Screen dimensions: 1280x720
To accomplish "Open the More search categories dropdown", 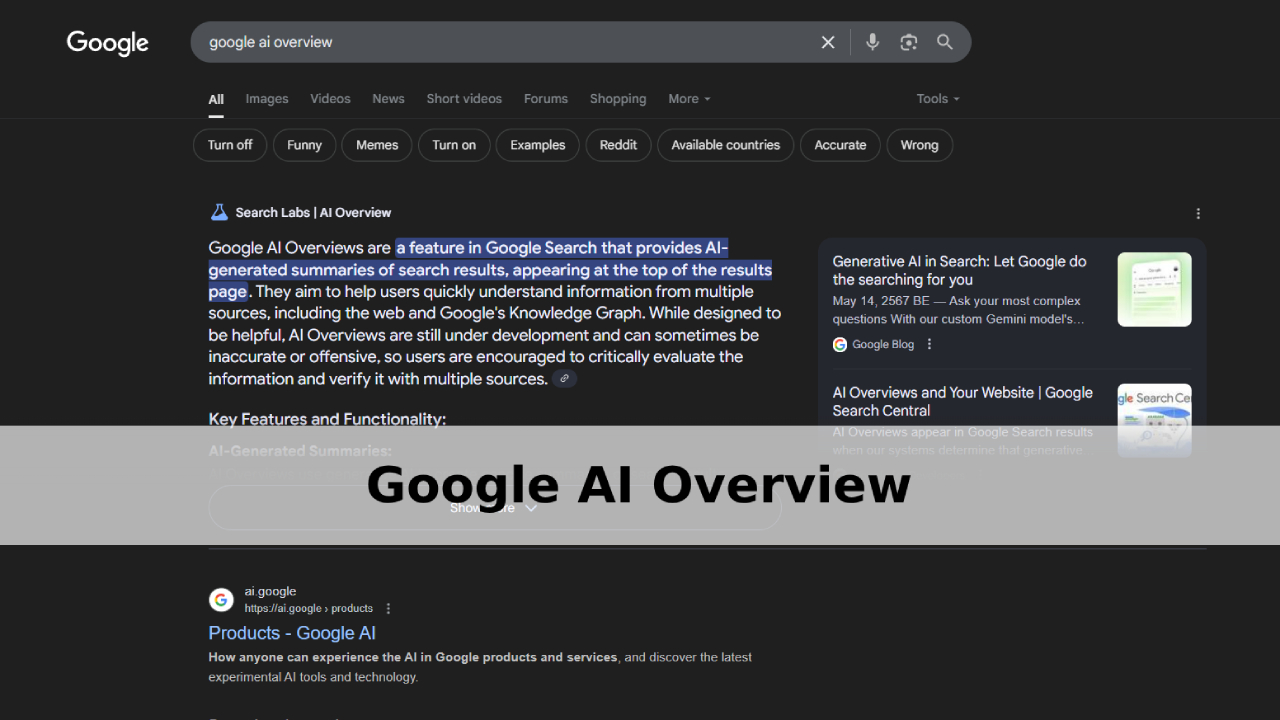I will 689,98.
